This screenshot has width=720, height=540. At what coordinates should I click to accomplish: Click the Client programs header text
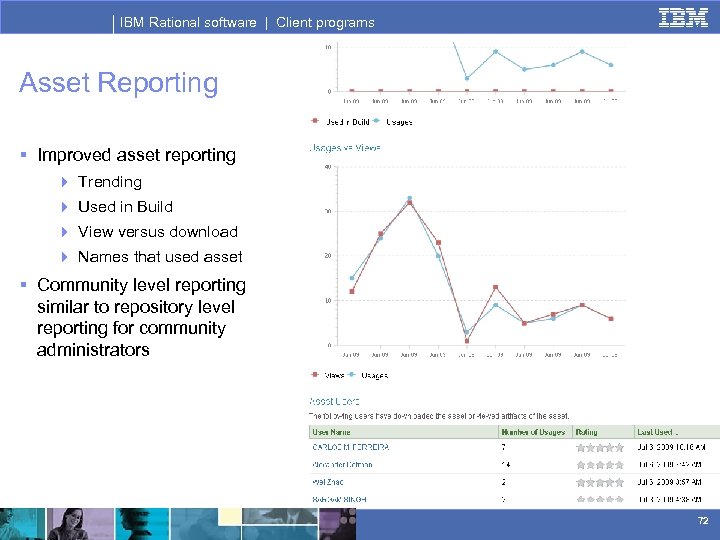point(325,22)
